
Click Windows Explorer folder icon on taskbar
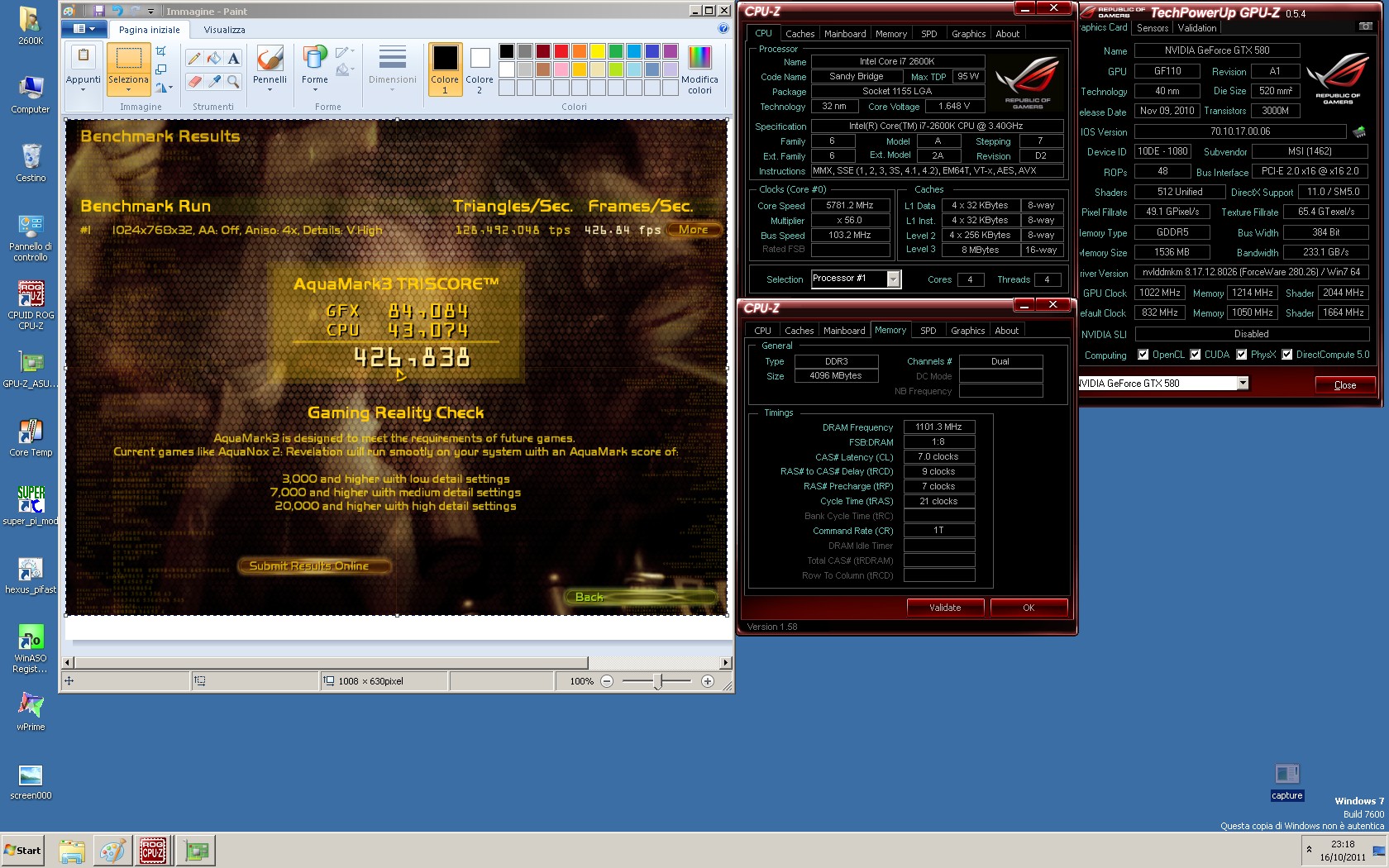pos(72,851)
